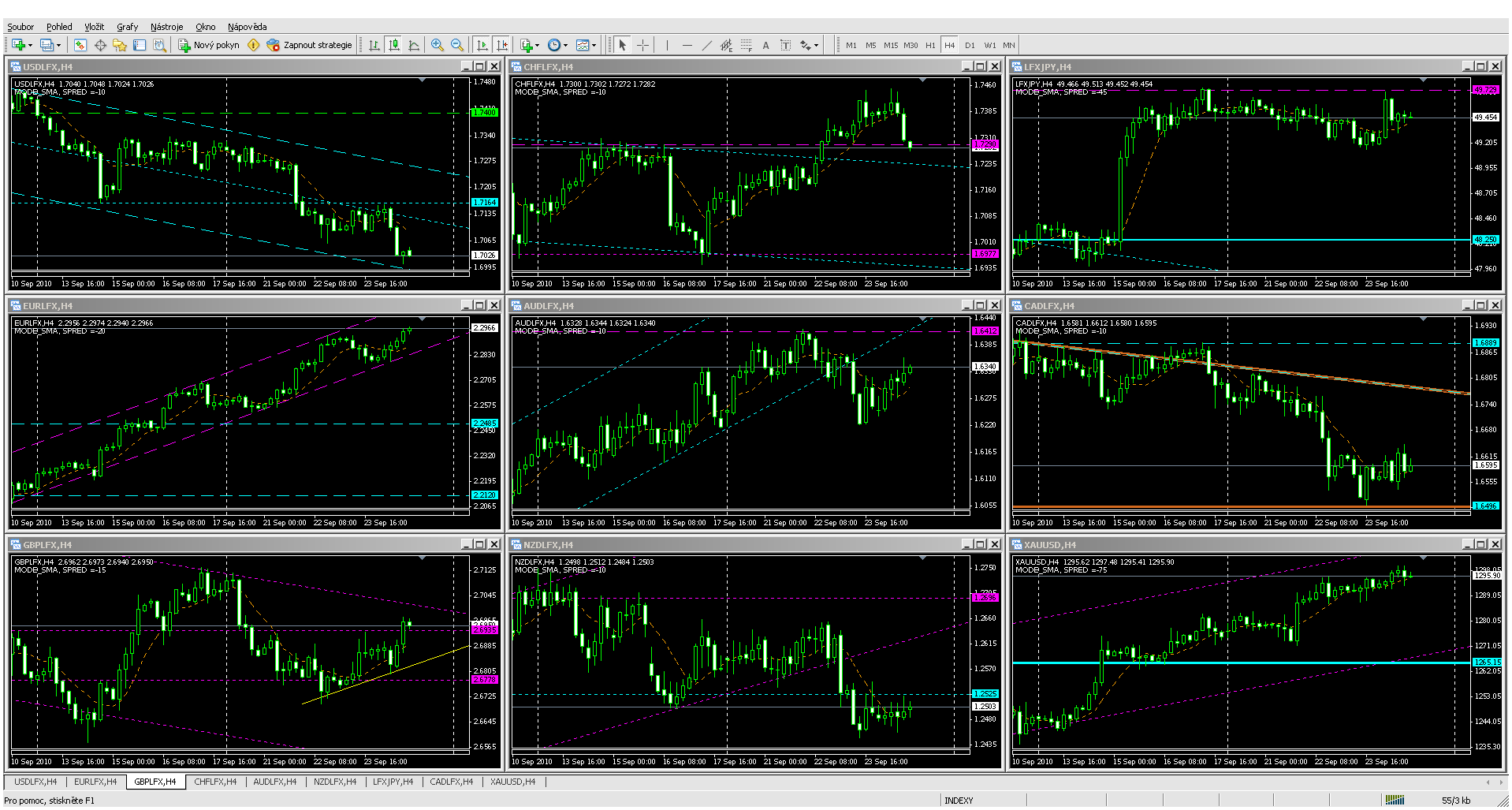This screenshot has width=1512, height=810.
Task: Click the 55/3 kb traffic indicator
Action: pos(1455,801)
